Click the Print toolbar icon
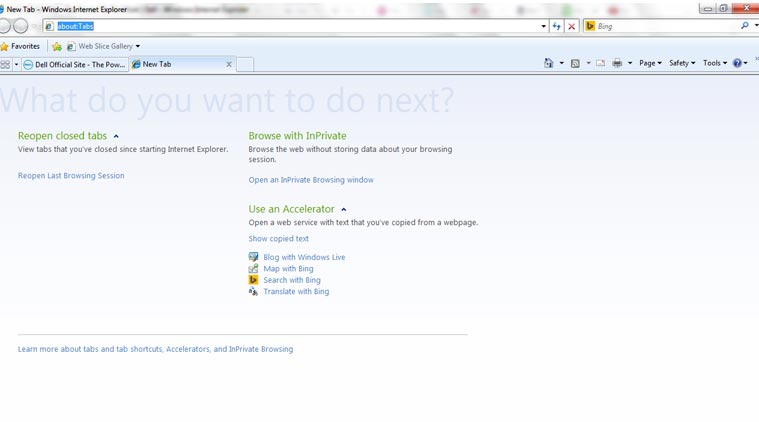The height and width of the screenshot is (422, 759). pyautogui.click(x=617, y=63)
